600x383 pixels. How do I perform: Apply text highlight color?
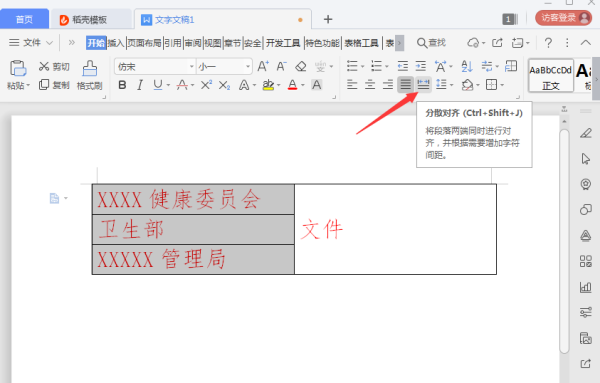coord(268,85)
